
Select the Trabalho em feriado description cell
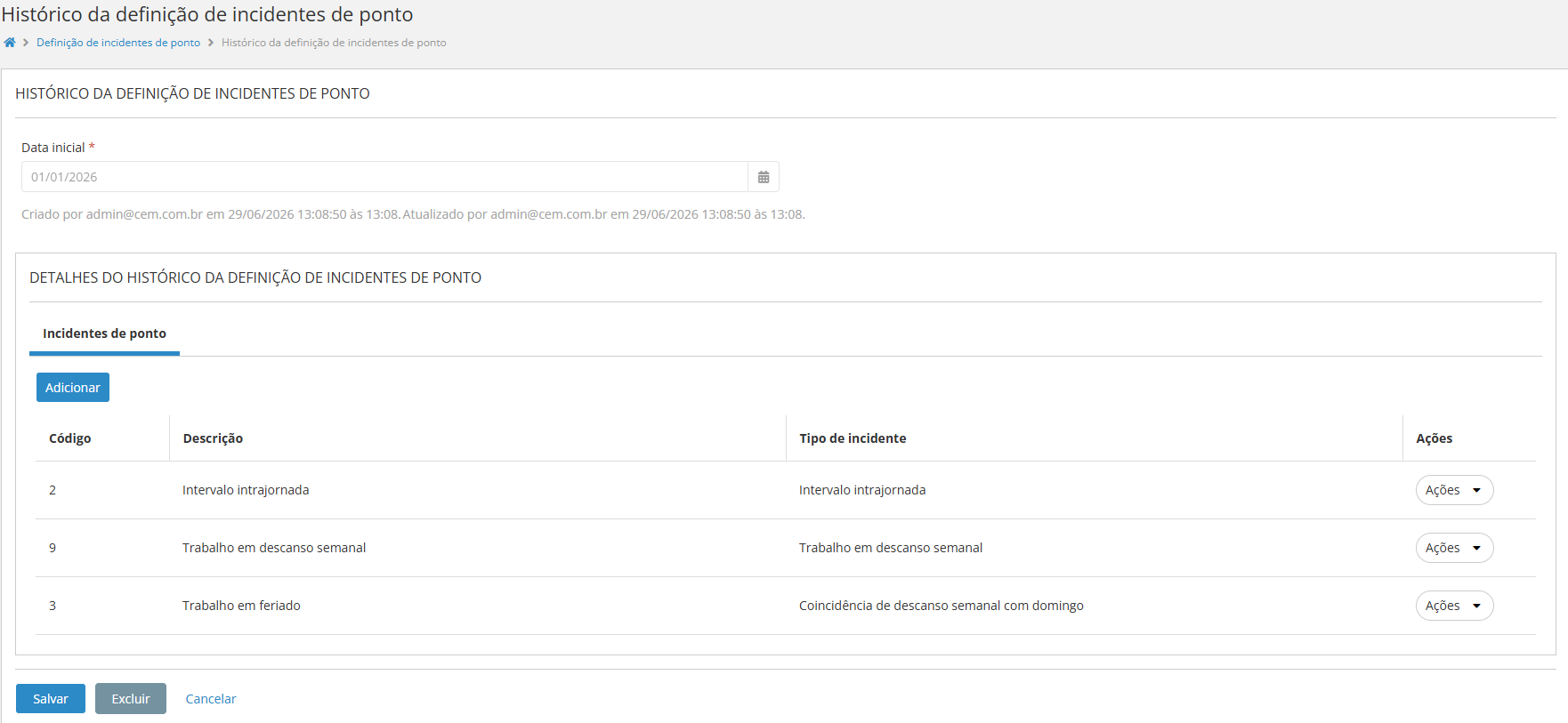(241, 606)
